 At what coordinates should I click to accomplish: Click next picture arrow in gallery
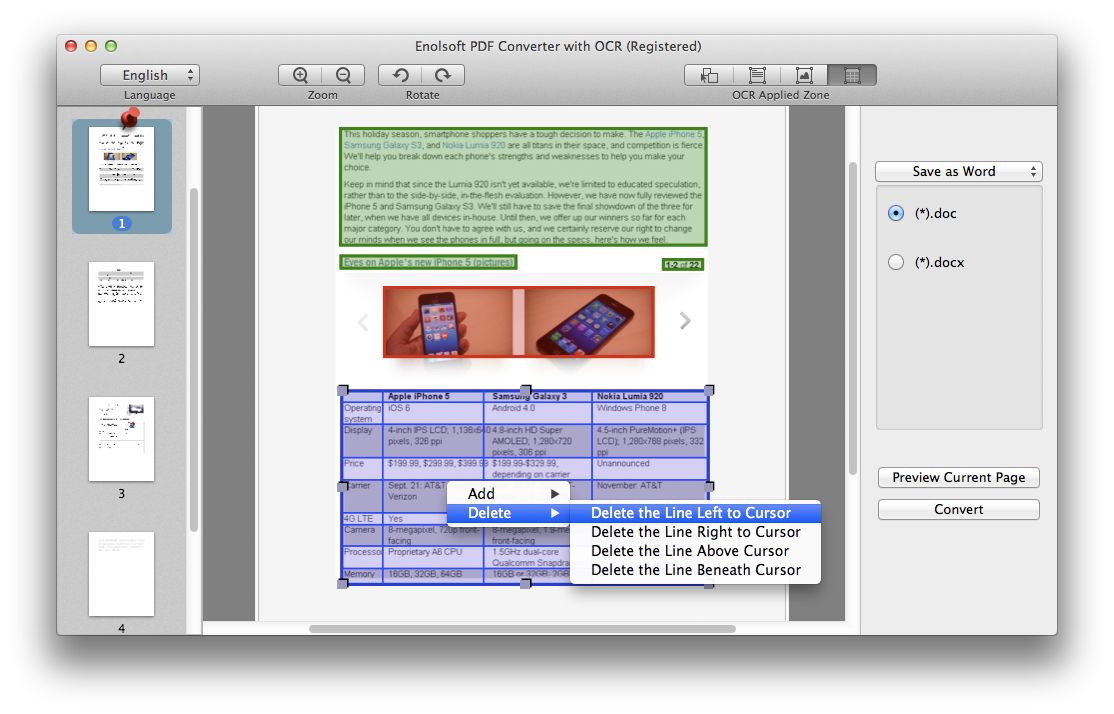click(x=685, y=320)
